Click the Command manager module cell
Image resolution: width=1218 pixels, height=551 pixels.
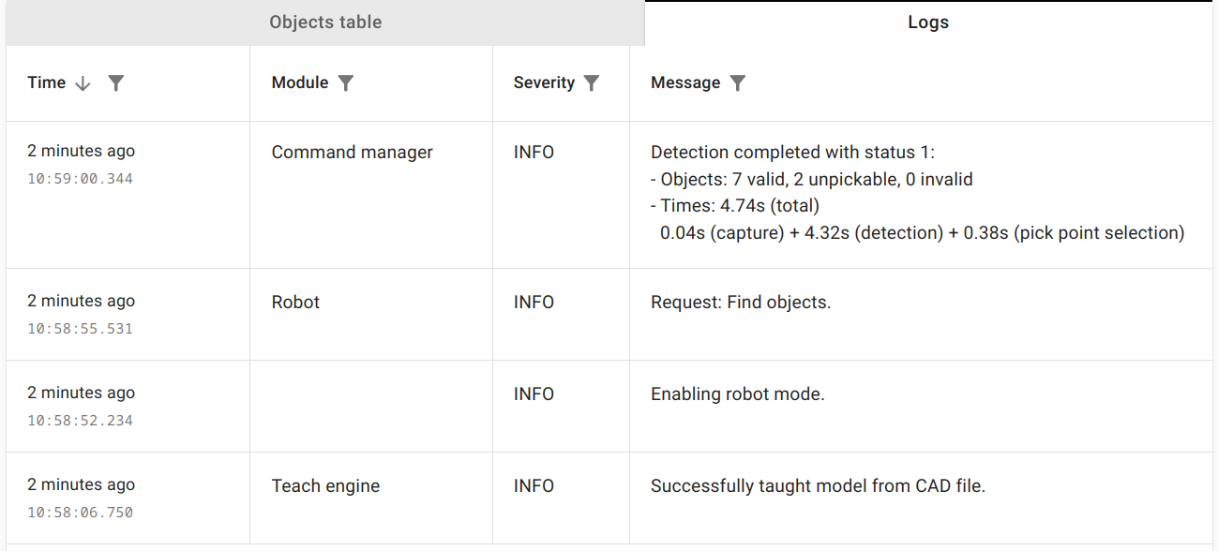352,153
